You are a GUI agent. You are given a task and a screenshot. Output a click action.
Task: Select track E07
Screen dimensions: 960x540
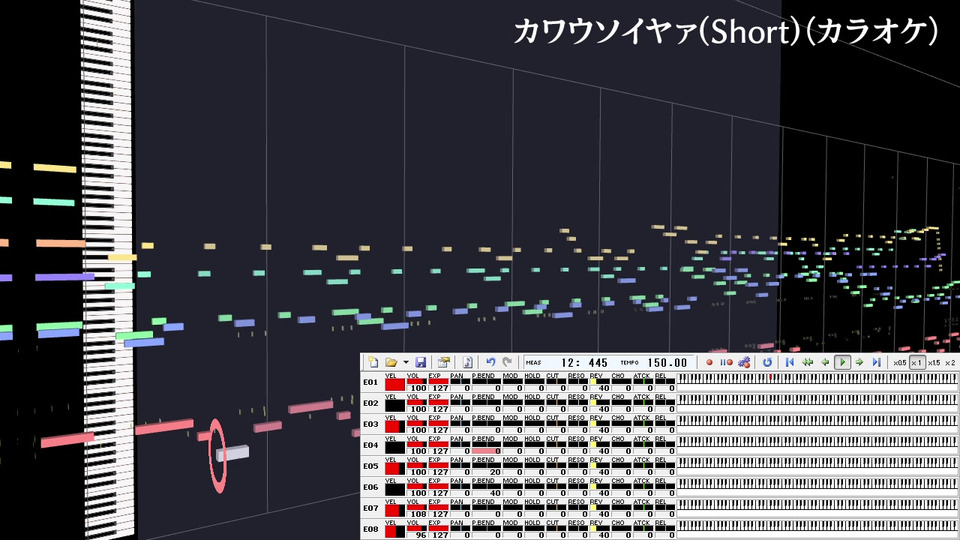coord(371,508)
